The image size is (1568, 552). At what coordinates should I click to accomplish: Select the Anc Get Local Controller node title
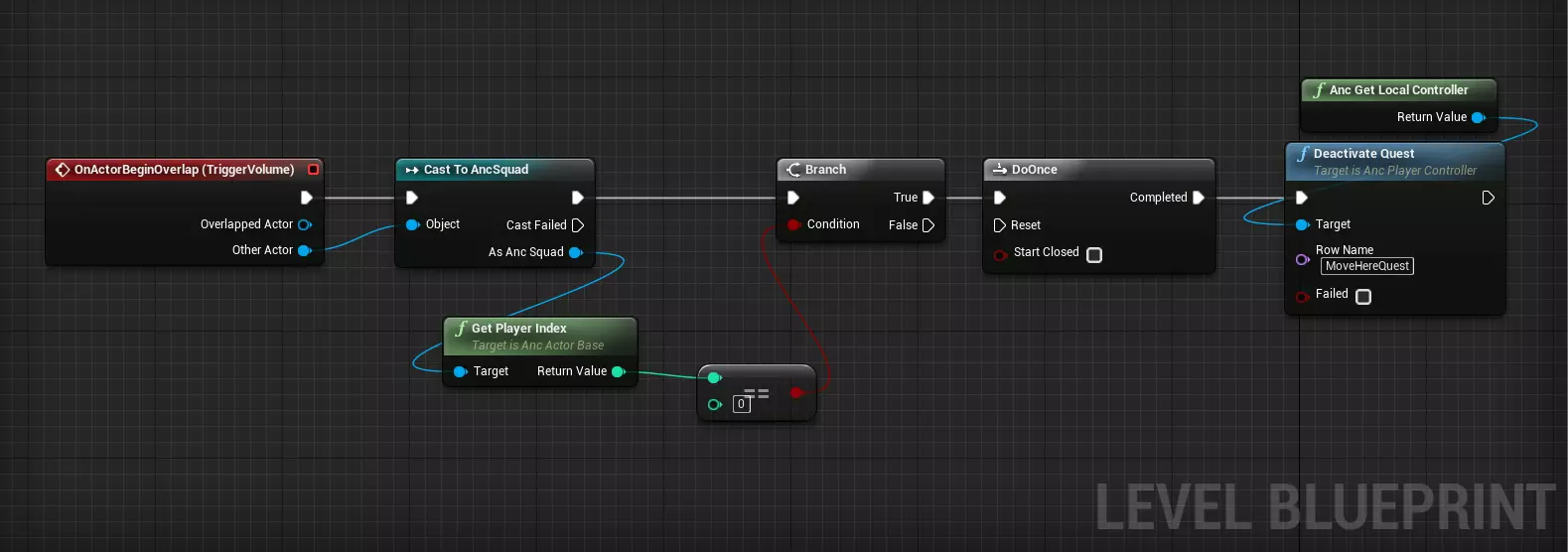1399,90
